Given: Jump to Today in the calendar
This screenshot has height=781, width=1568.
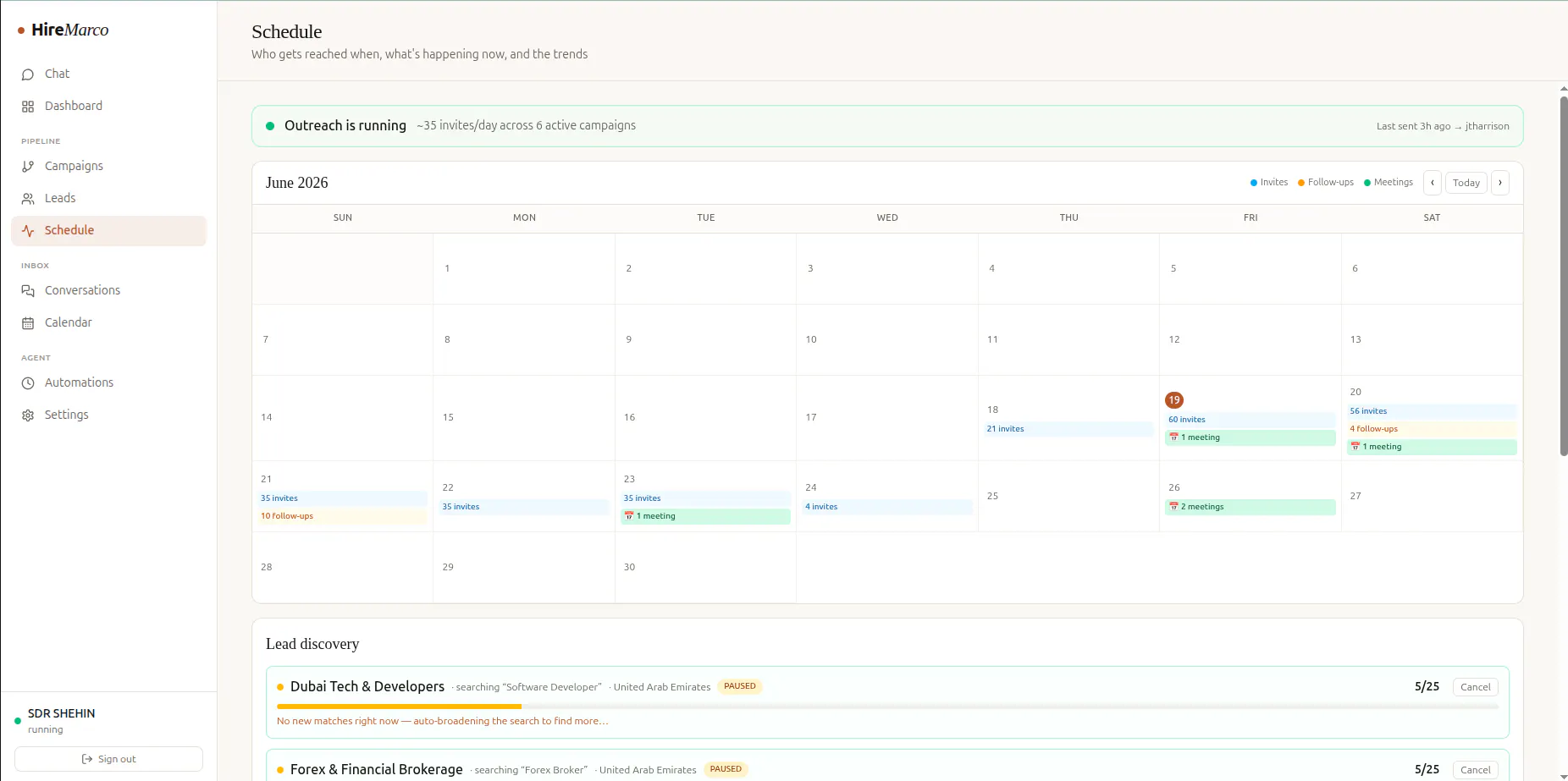Looking at the screenshot, I should (x=1466, y=183).
